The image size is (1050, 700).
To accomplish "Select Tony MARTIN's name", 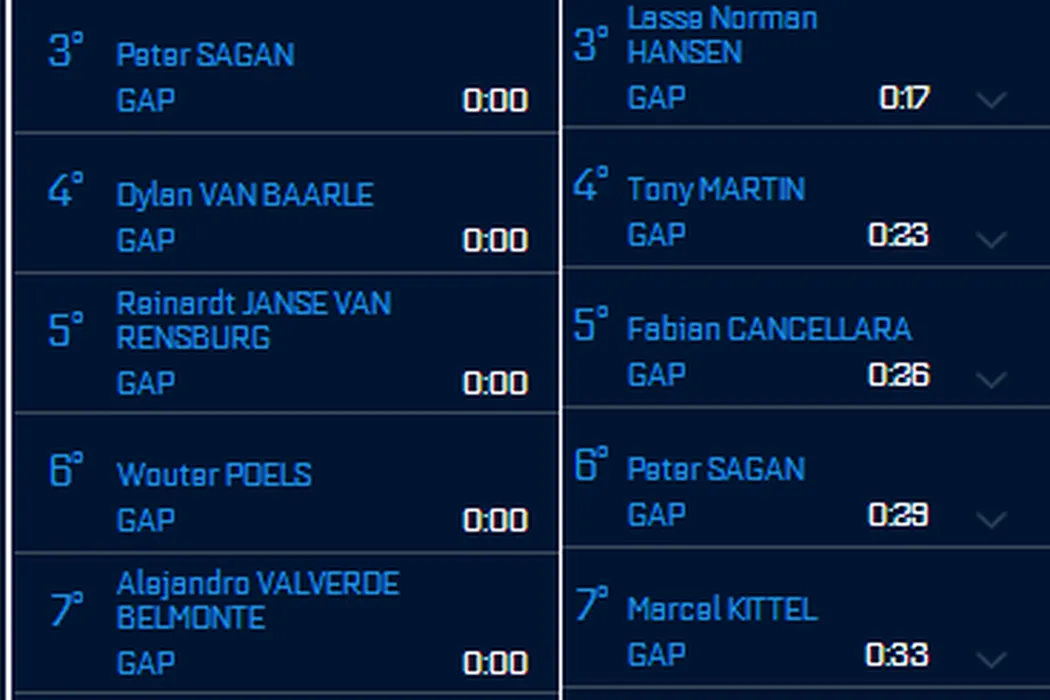I will [715, 189].
